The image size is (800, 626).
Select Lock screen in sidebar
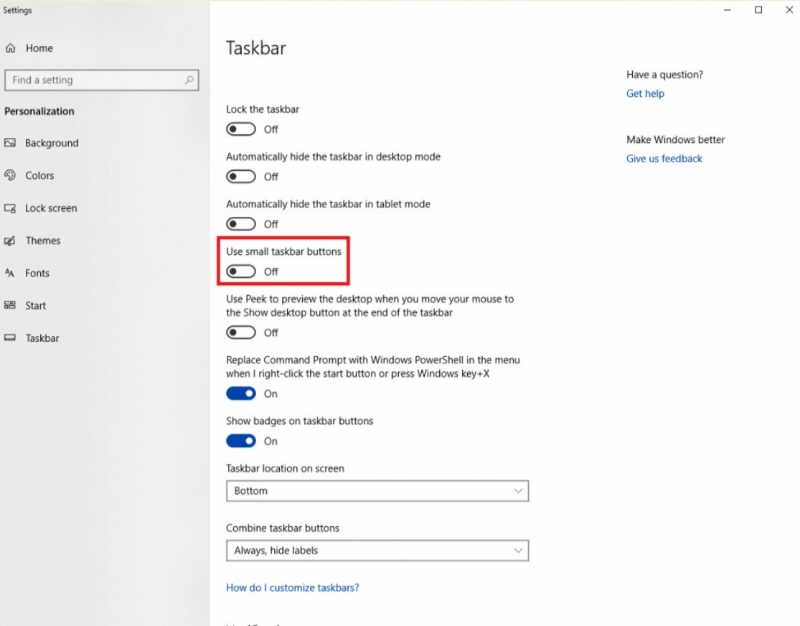pyautogui.click(x=51, y=208)
